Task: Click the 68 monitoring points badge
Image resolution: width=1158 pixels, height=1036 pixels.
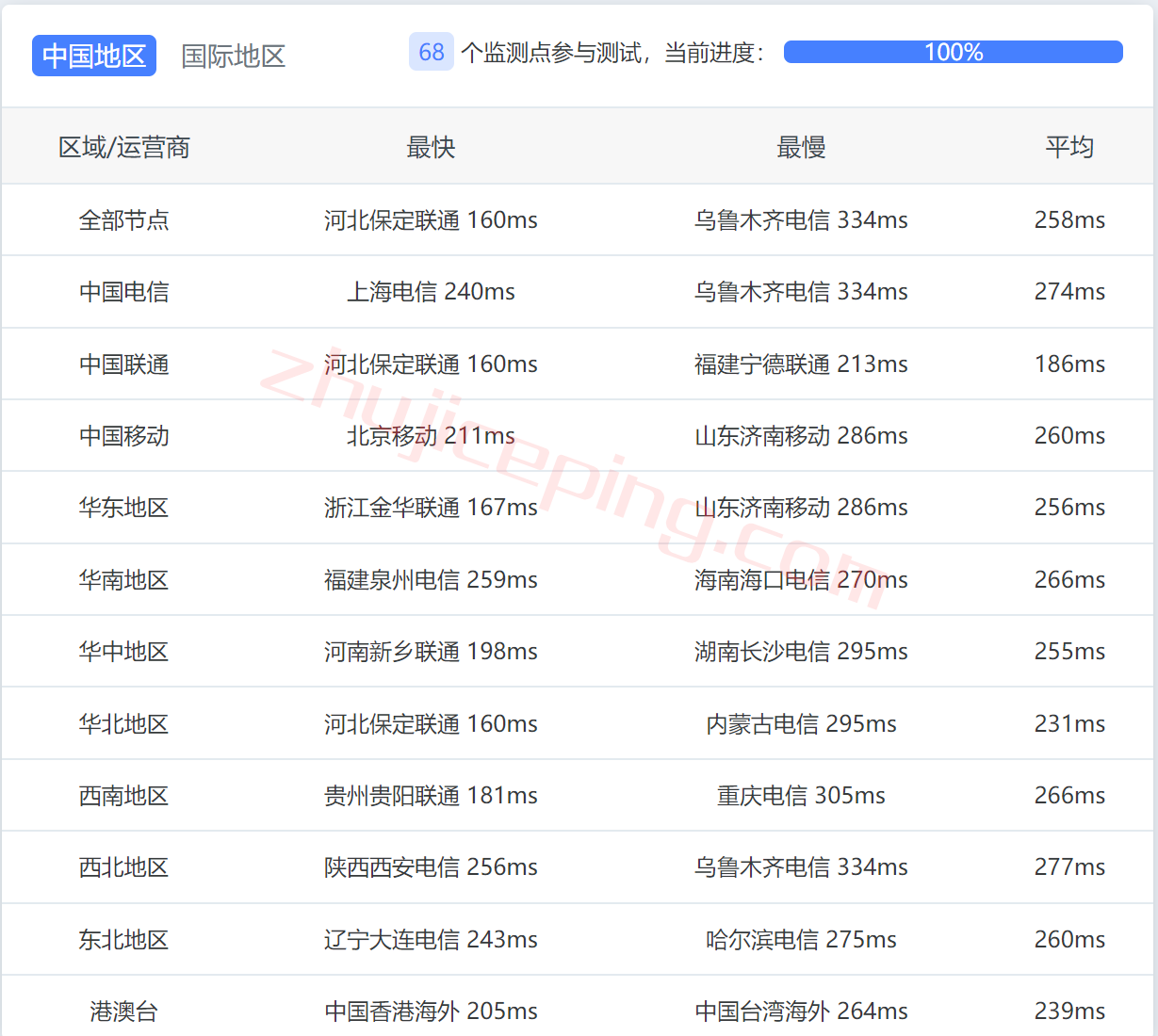Action: click(x=432, y=52)
